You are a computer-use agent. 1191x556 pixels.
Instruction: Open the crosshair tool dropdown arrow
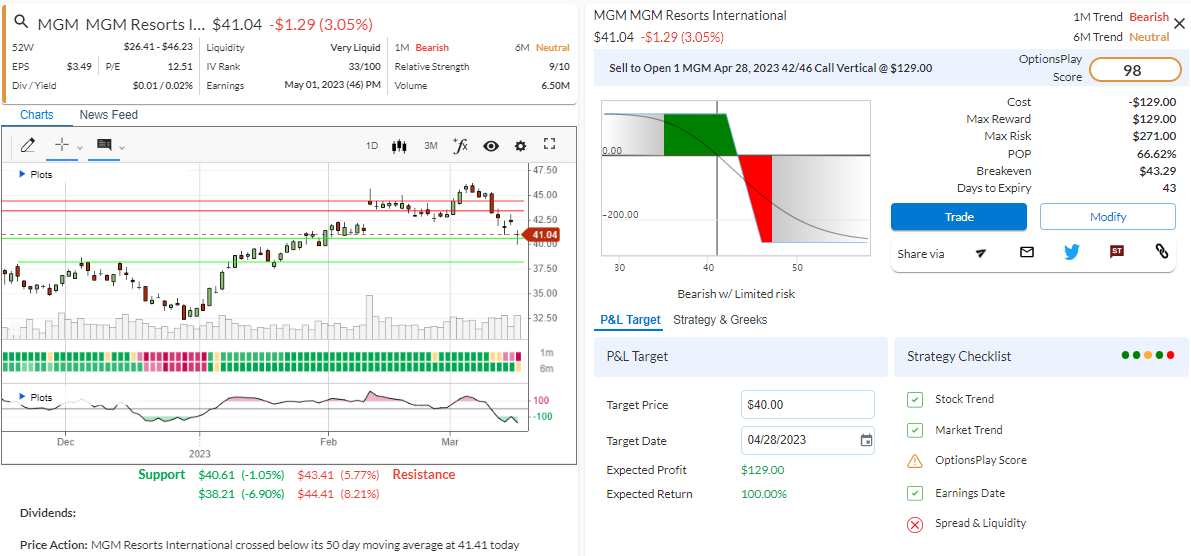[x=79, y=147]
